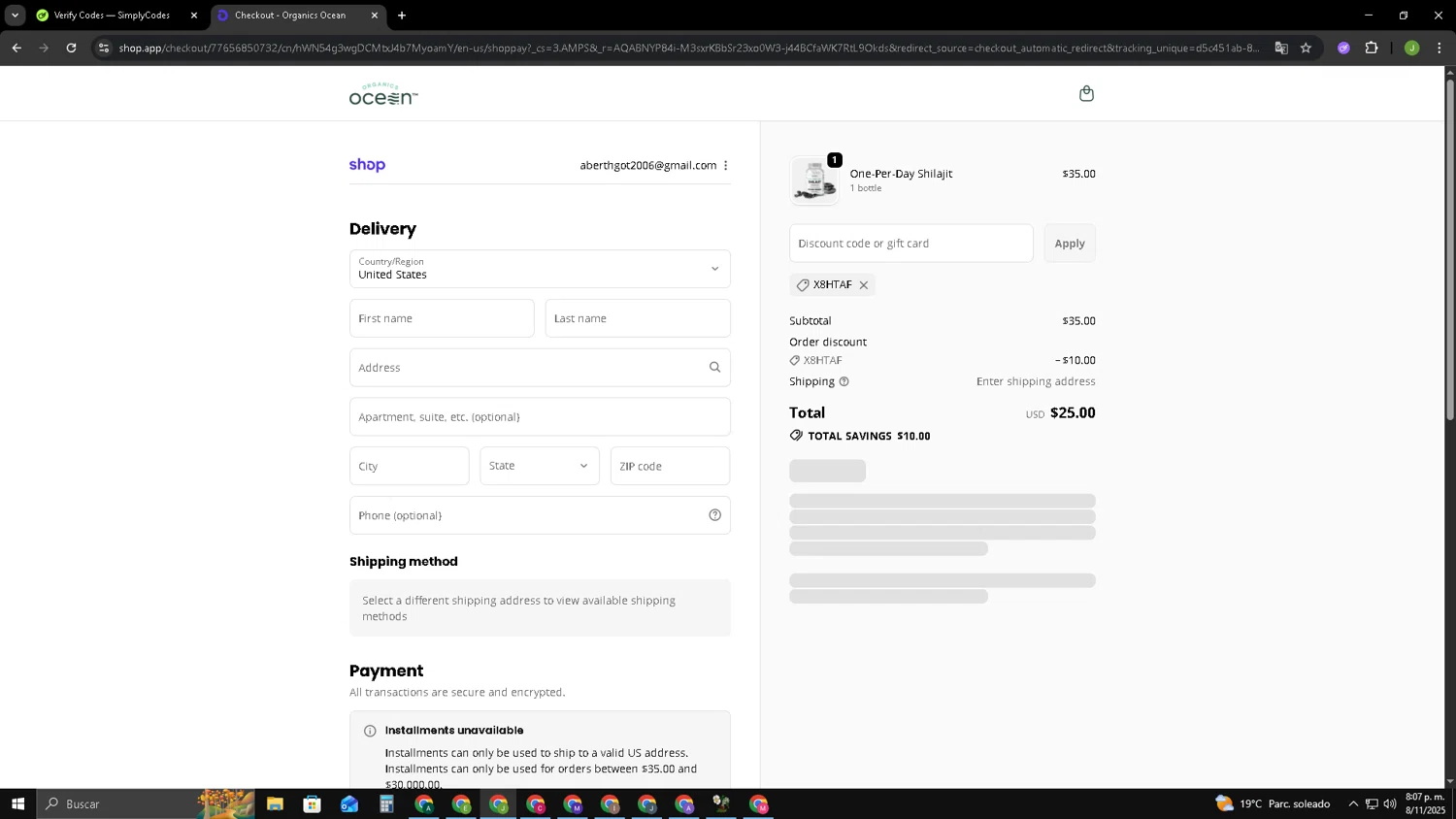Open the Windows Start menu
The height and width of the screenshot is (819, 1456).
[17, 803]
